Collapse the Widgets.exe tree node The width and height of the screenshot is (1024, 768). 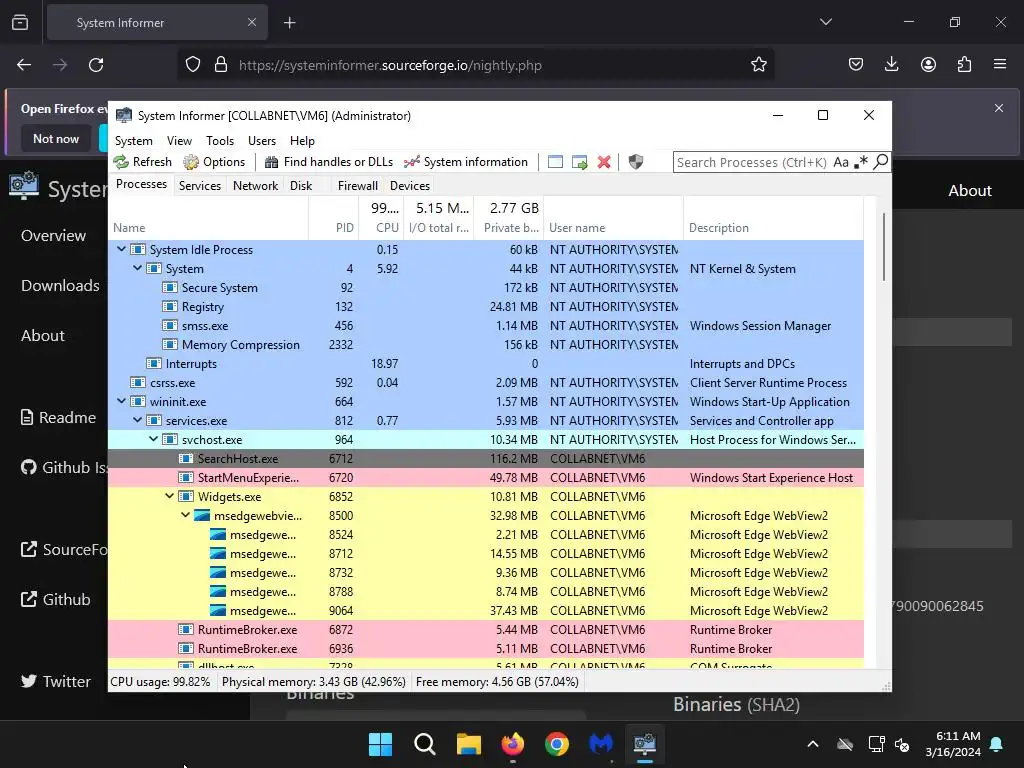(x=170, y=496)
